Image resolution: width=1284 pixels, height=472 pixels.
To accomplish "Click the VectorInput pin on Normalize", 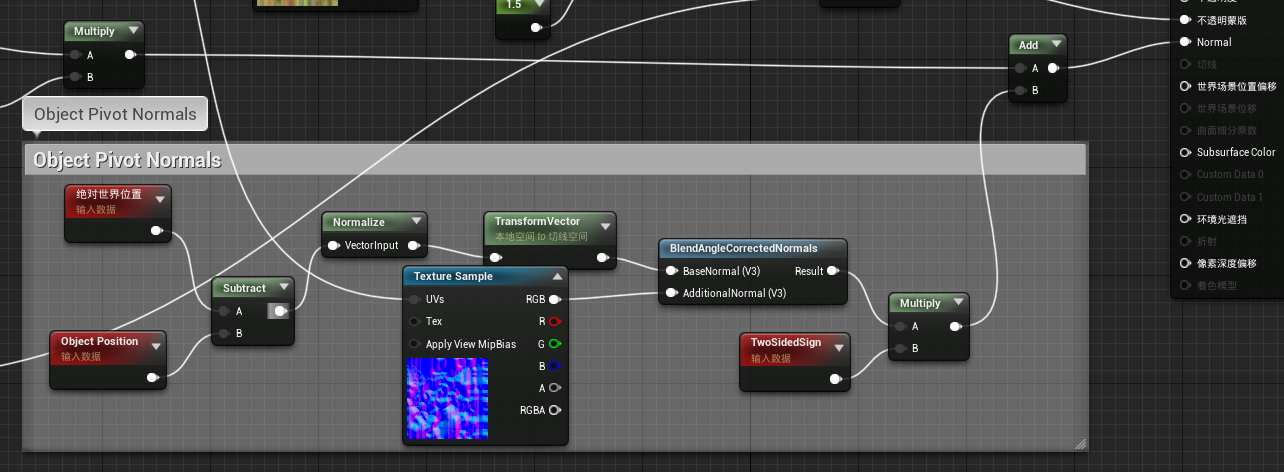I will point(334,245).
